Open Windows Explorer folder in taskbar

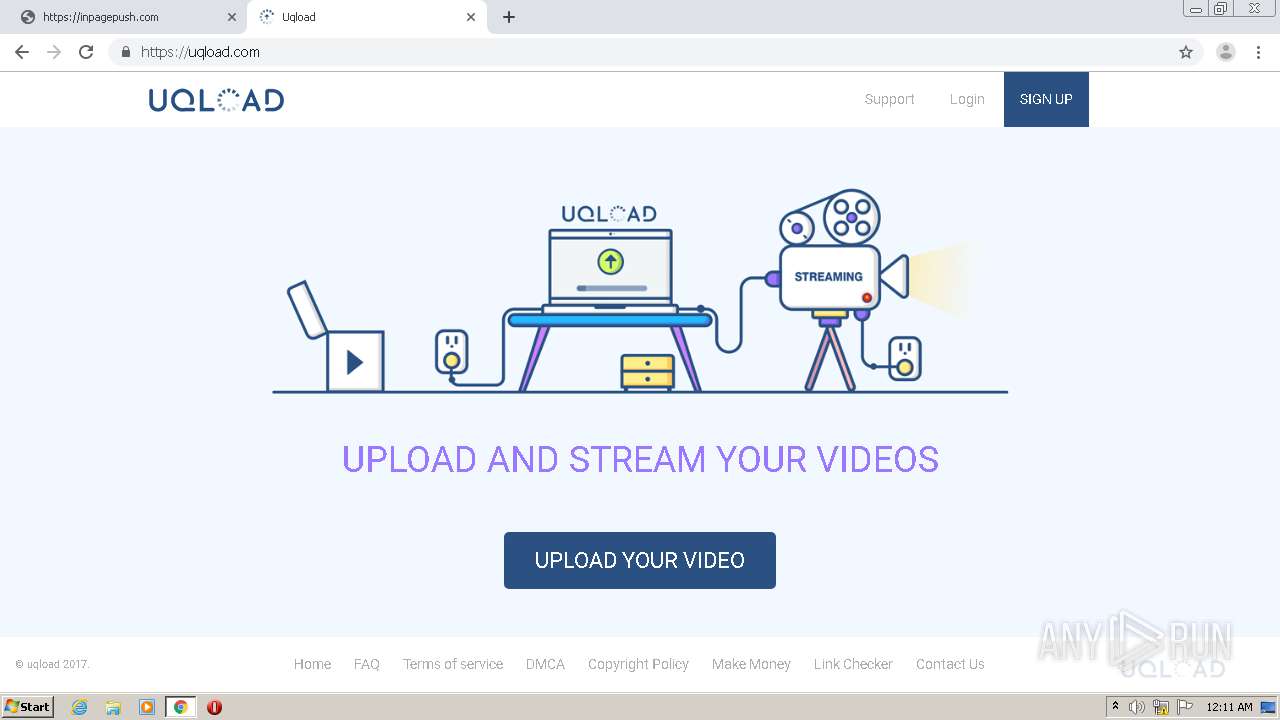tap(113, 707)
